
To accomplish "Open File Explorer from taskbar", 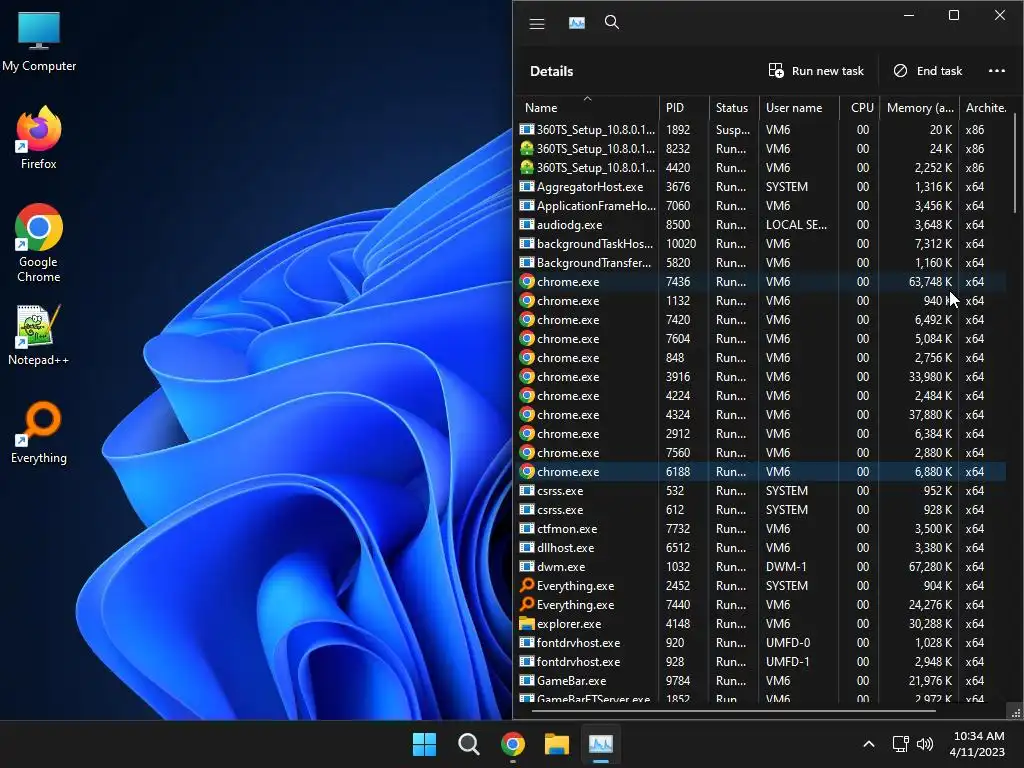I will tap(557, 744).
